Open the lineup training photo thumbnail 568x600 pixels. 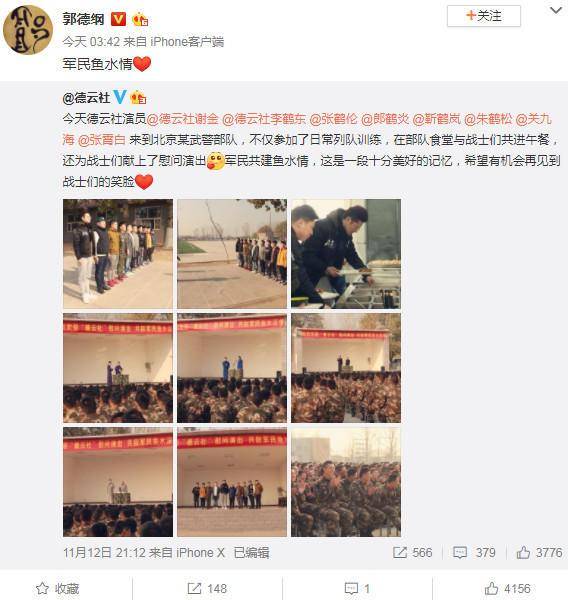point(118,254)
